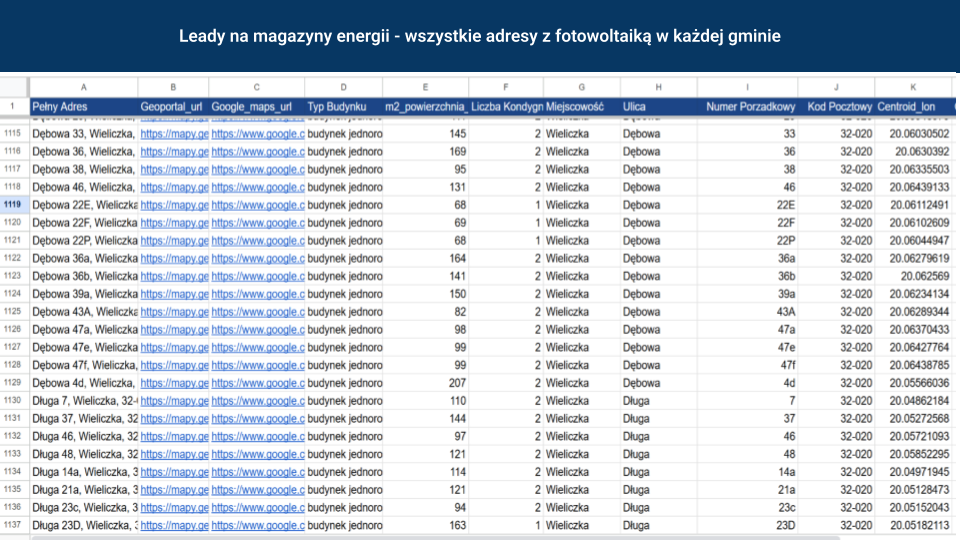
Task: Open the Google Maps link for Długa 14a
Action: tap(258, 471)
